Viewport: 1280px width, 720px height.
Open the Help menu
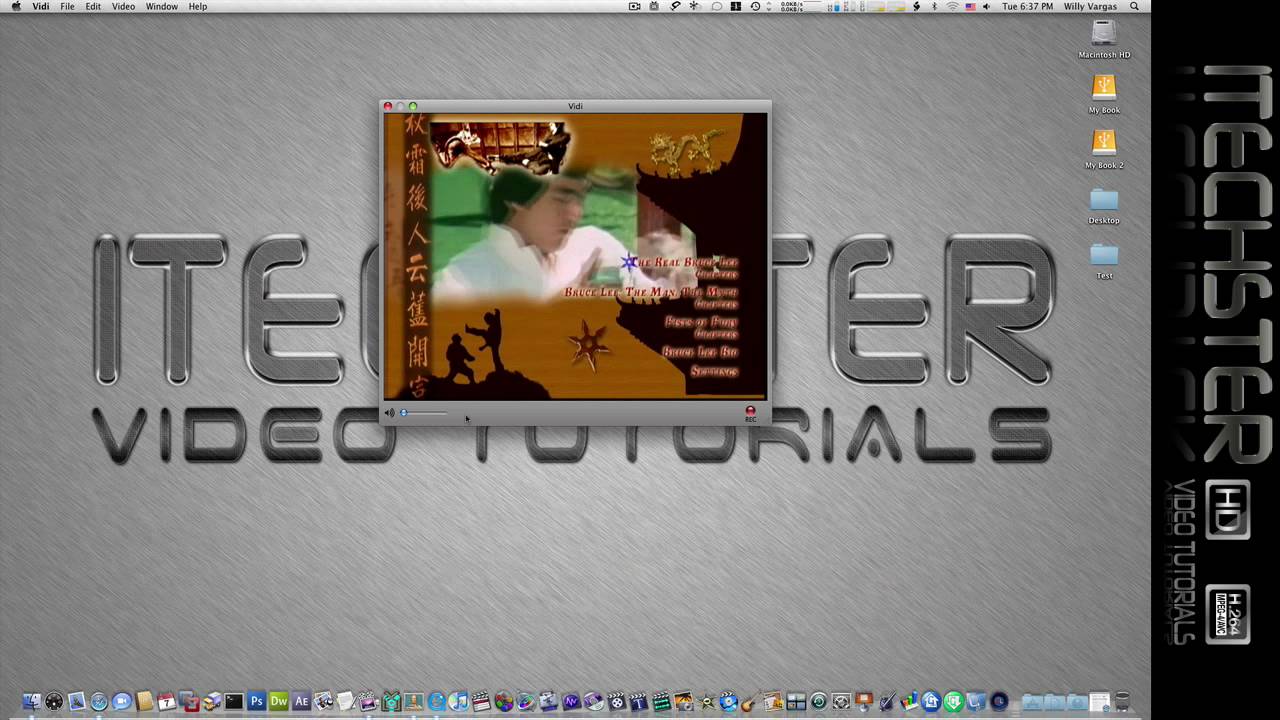(198, 6)
